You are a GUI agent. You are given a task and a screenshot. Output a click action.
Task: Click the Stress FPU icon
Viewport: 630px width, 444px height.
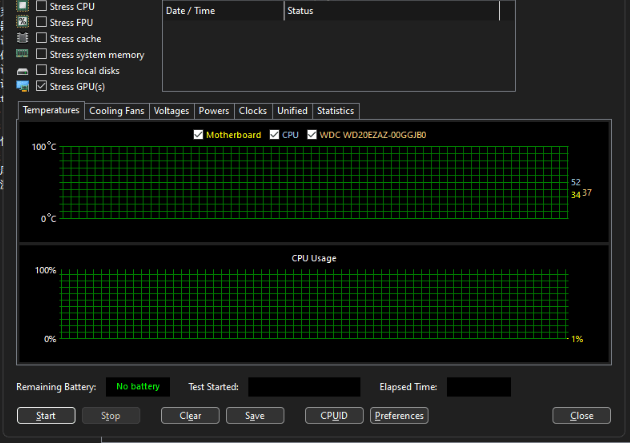22,22
